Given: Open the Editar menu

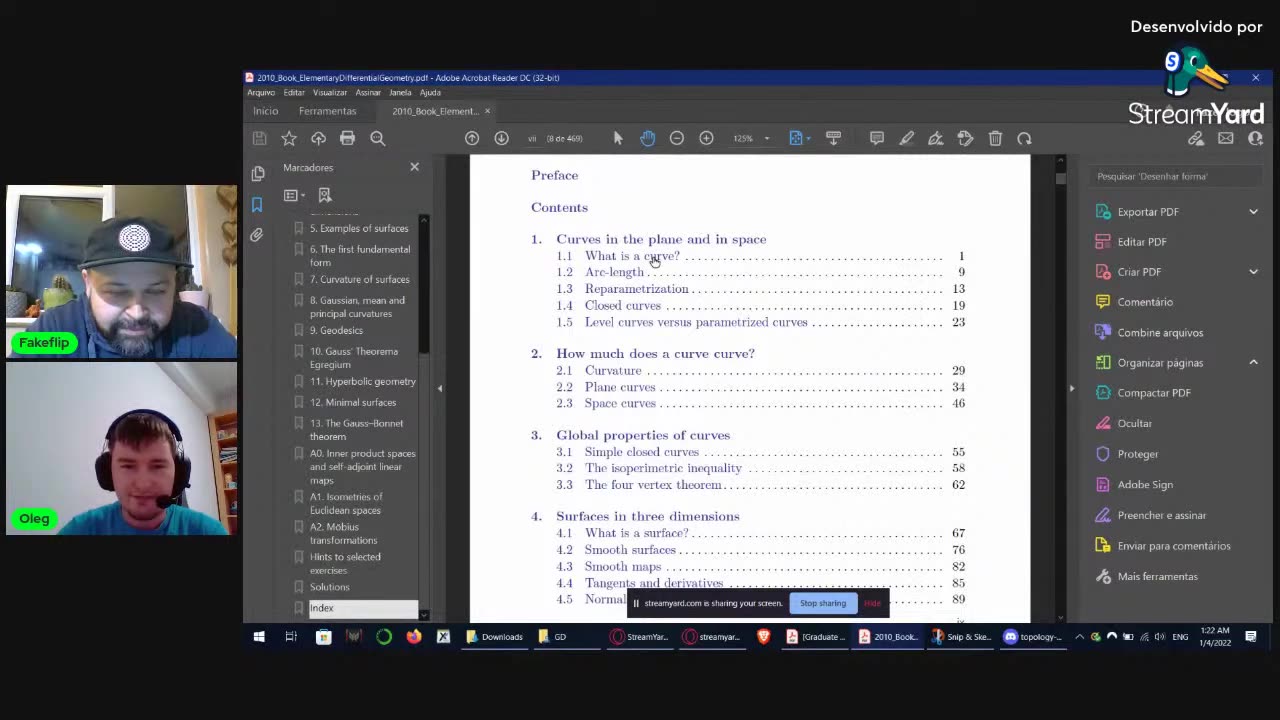Looking at the screenshot, I should point(294,92).
